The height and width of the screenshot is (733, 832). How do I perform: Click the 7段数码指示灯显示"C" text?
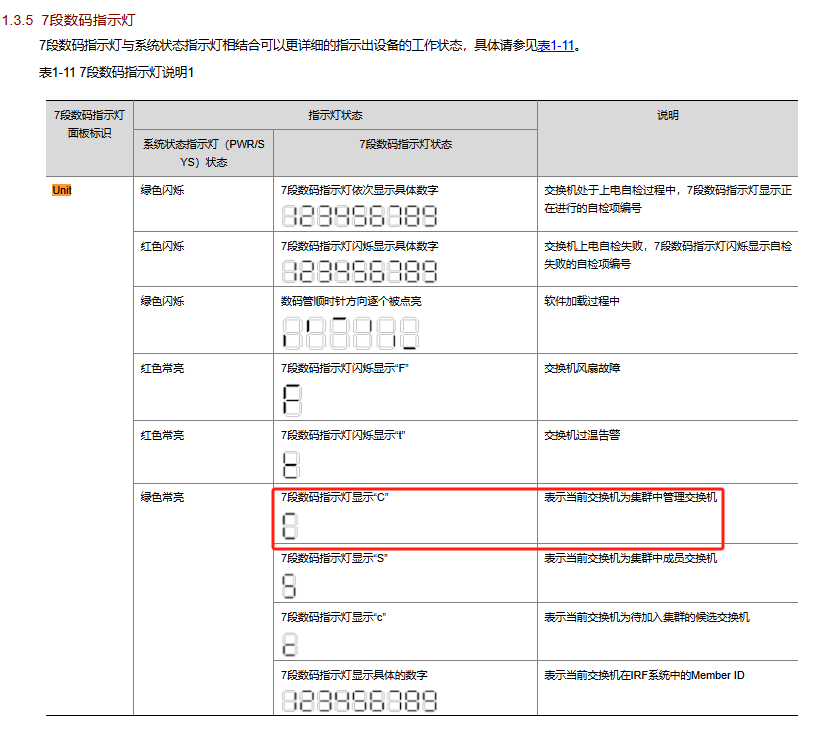[334, 497]
